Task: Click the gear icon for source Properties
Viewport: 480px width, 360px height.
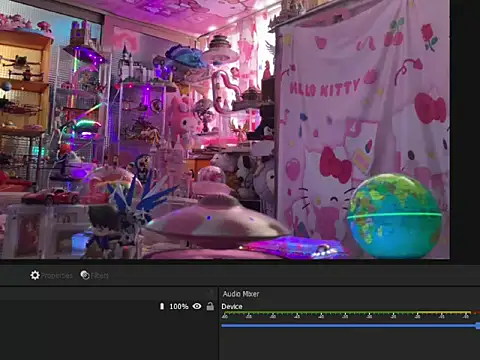Action: pos(35,275)
